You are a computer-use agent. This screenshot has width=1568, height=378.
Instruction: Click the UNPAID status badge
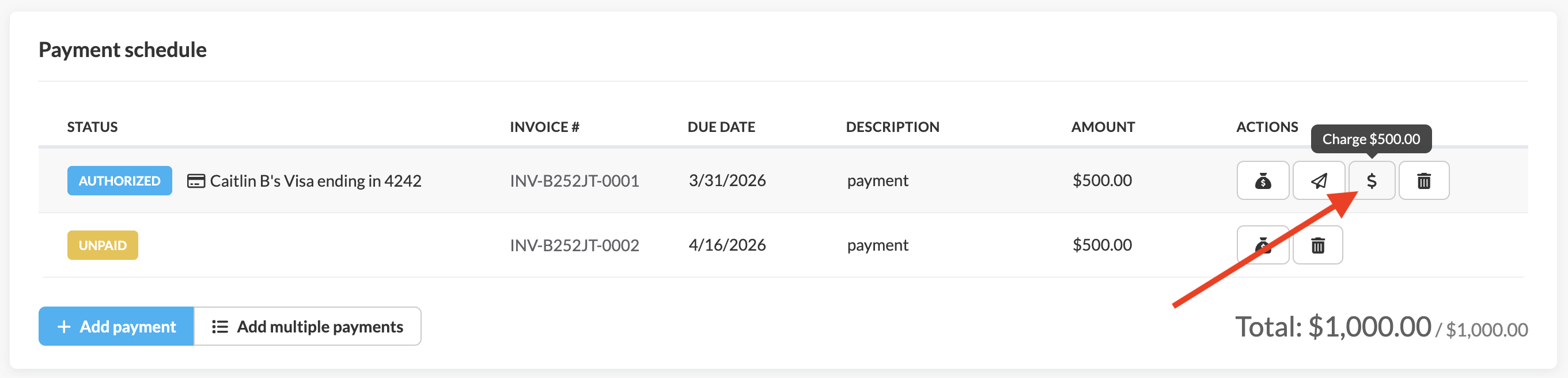(103, 245)
